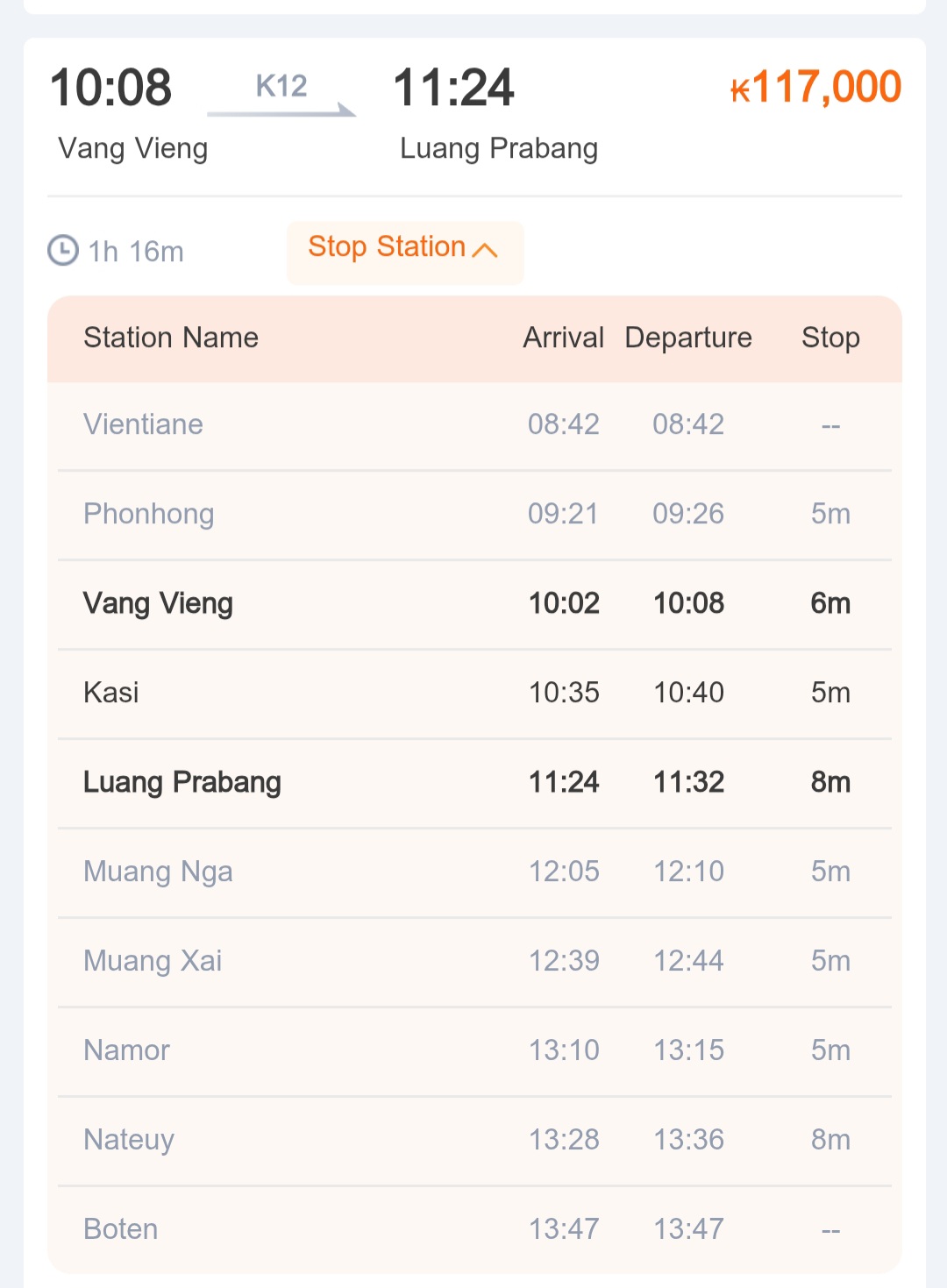Select the Boten terminal station row
The width and height of the screenshot is (947, 1288).
tap(474, 1229)
